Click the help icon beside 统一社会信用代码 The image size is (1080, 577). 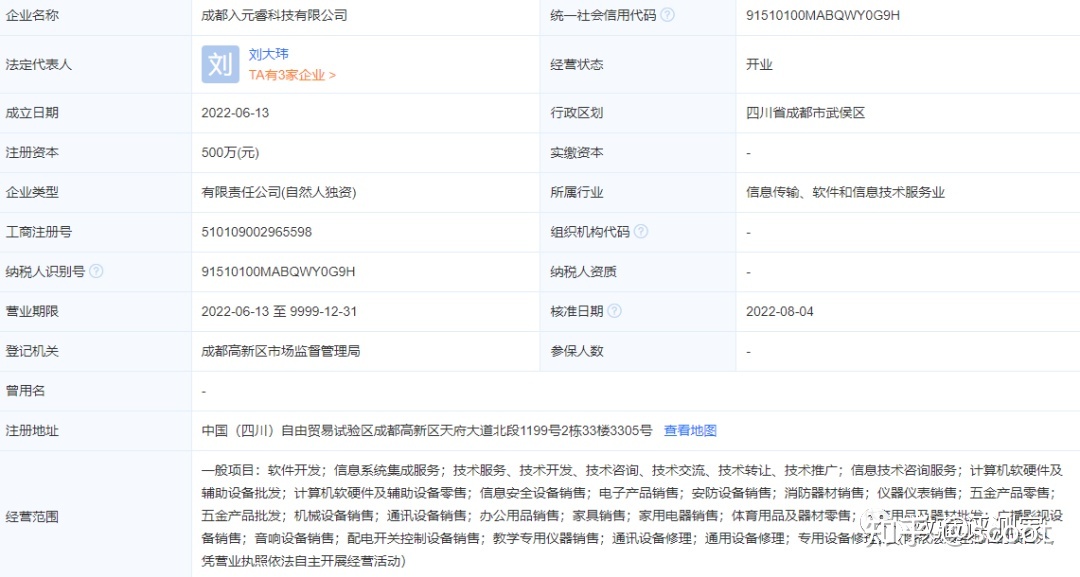tap(667, 15)
